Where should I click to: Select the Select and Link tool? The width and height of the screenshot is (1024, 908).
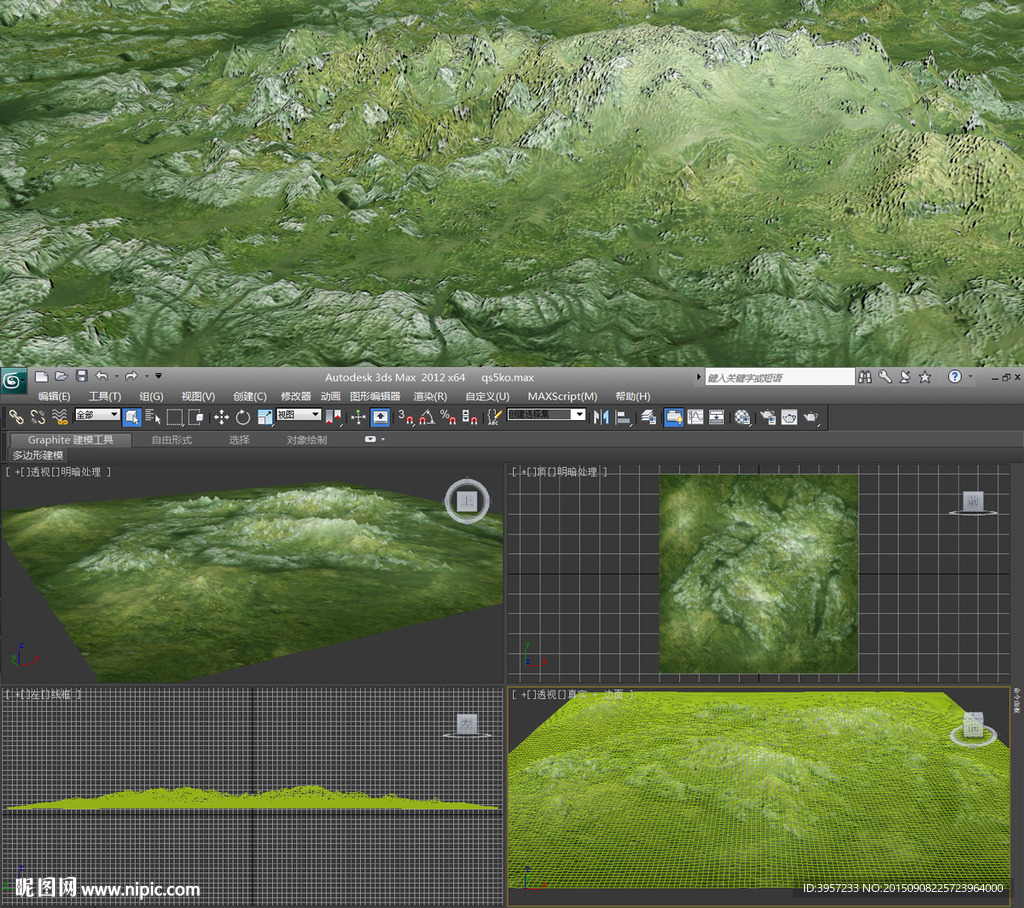[16, 417]
